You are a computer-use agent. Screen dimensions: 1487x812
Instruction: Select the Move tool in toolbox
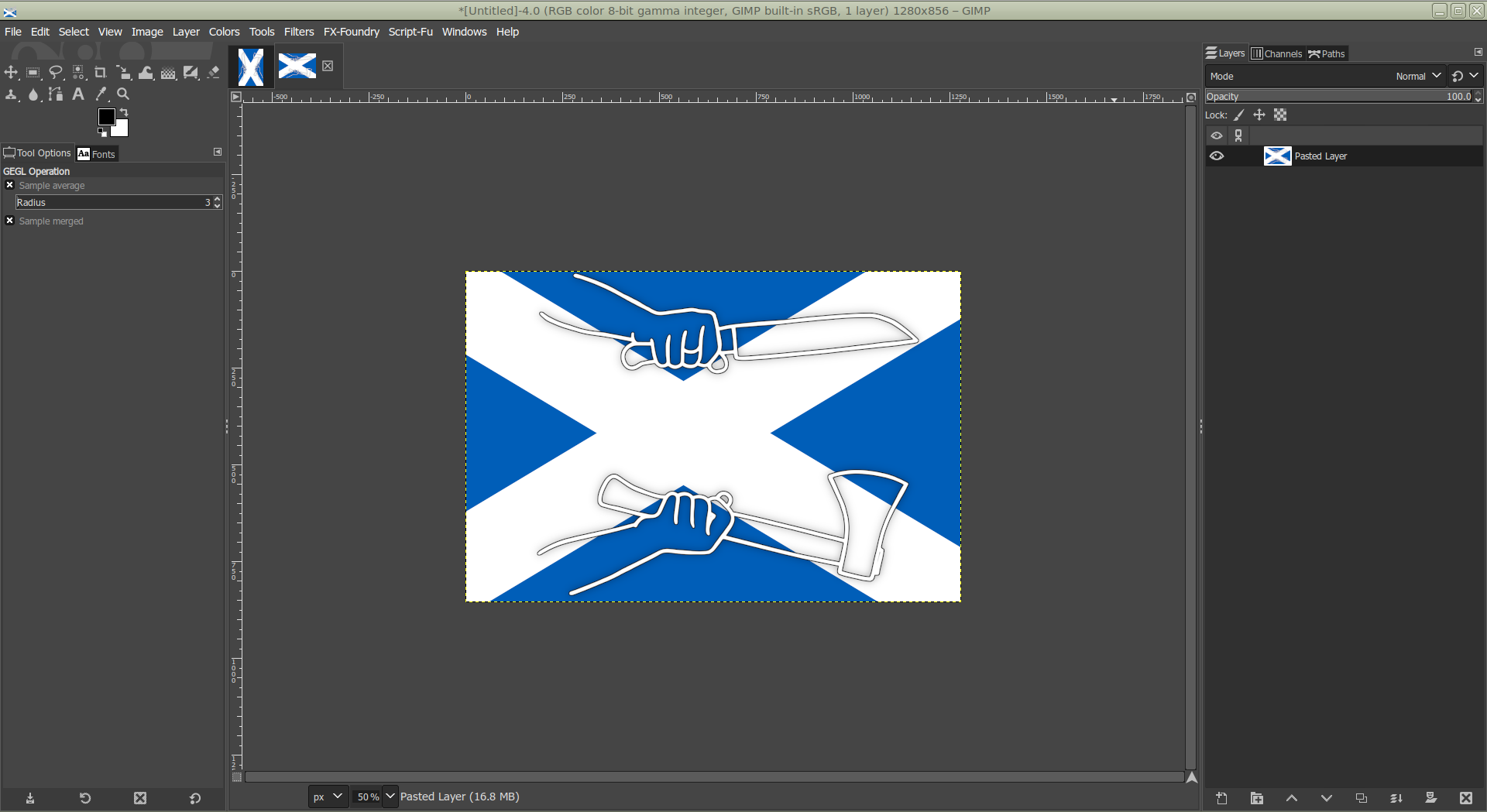click(x=11, y=73)
